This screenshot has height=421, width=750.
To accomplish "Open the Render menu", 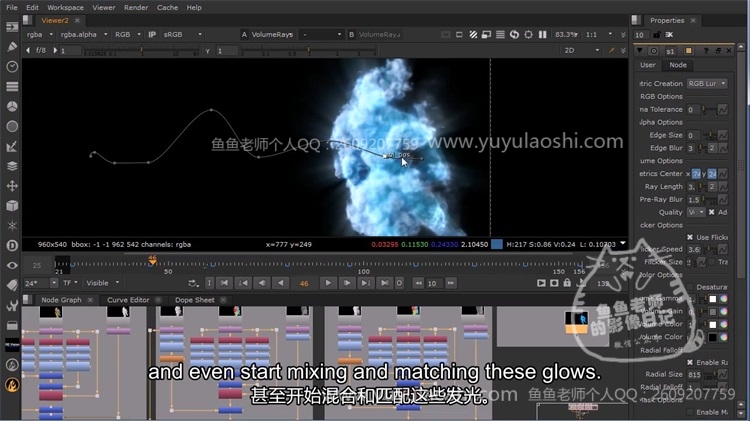I will [x=136, y=8].
